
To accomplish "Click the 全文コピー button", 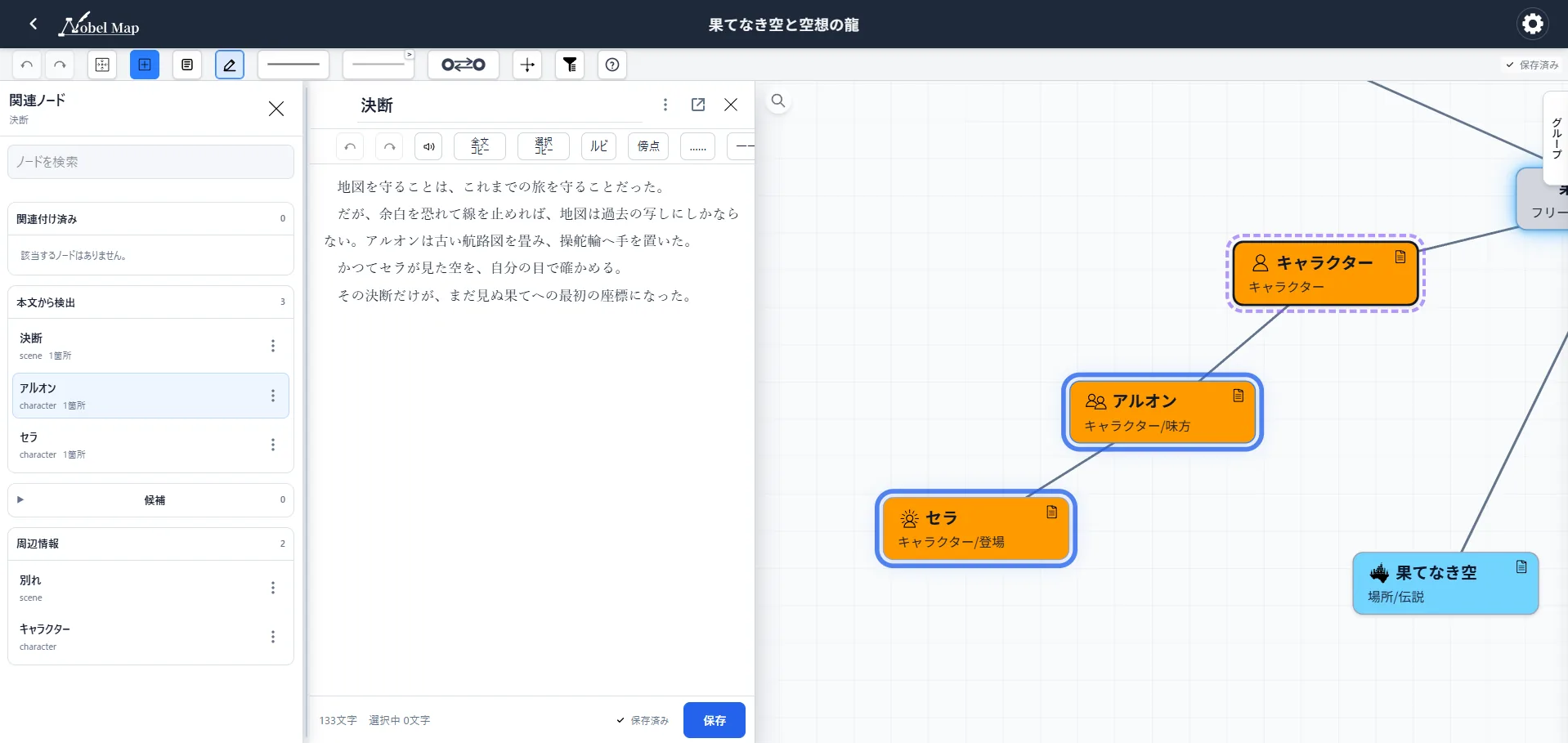I will pos(480,146).
